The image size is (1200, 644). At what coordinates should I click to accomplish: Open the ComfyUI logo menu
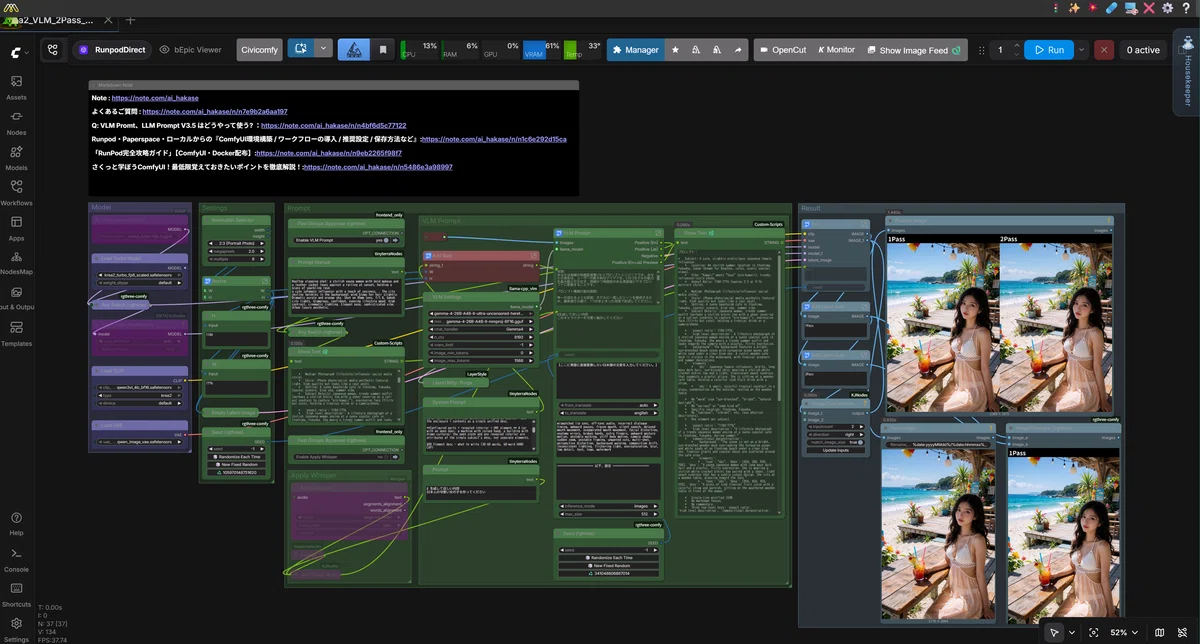point(18,50)
